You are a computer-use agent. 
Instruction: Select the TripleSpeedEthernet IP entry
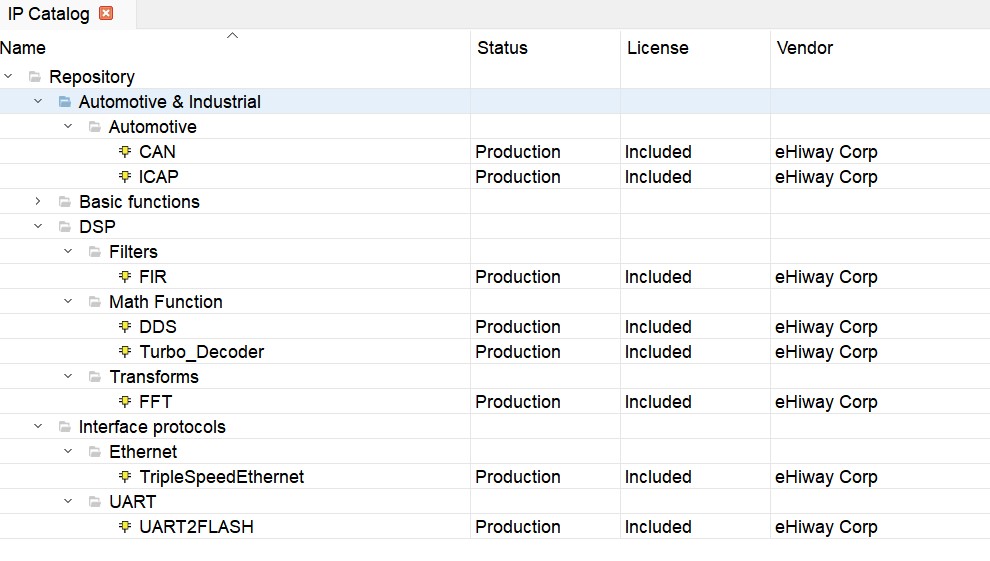222,477
